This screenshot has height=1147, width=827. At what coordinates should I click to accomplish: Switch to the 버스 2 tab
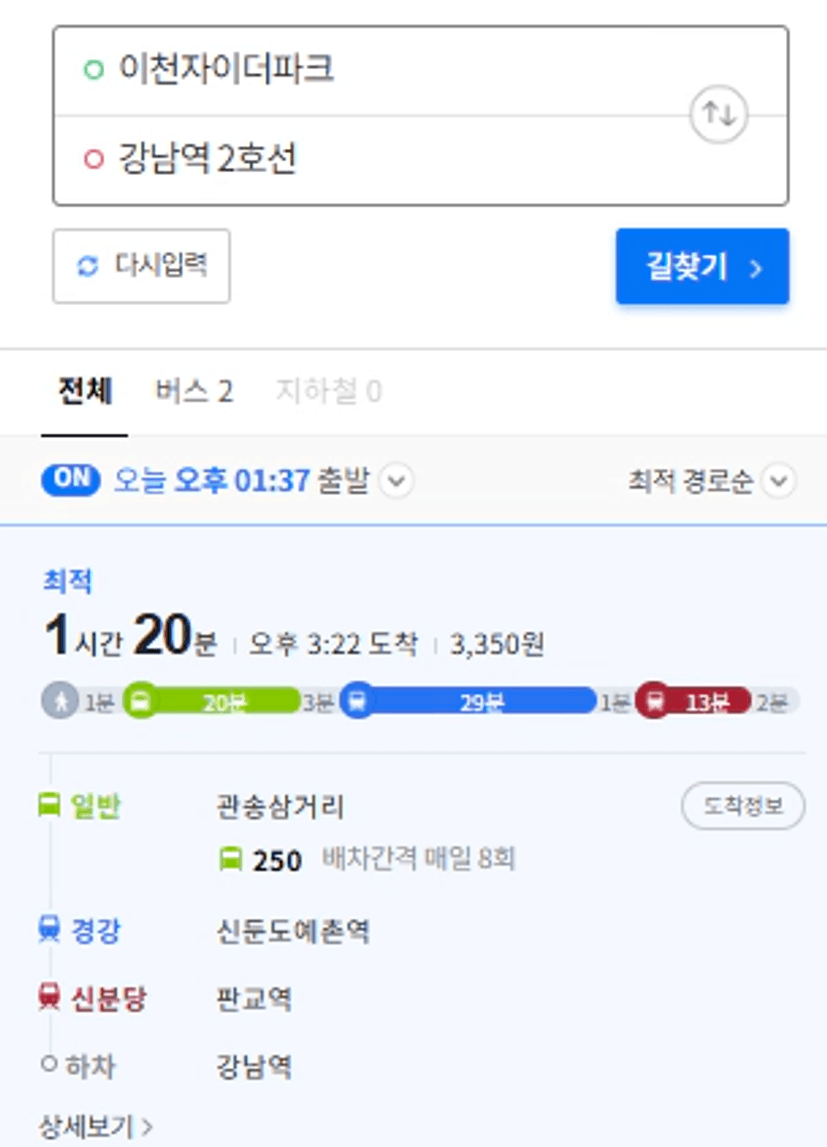(194, 392)
